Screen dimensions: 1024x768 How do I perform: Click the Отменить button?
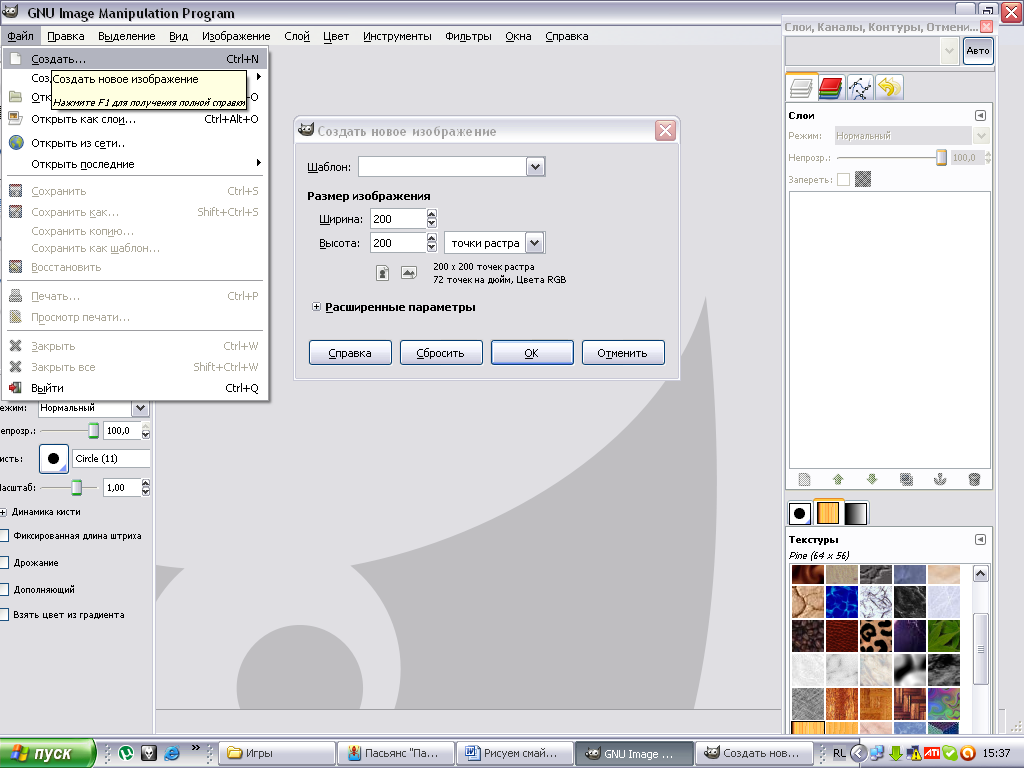point(623,353)
